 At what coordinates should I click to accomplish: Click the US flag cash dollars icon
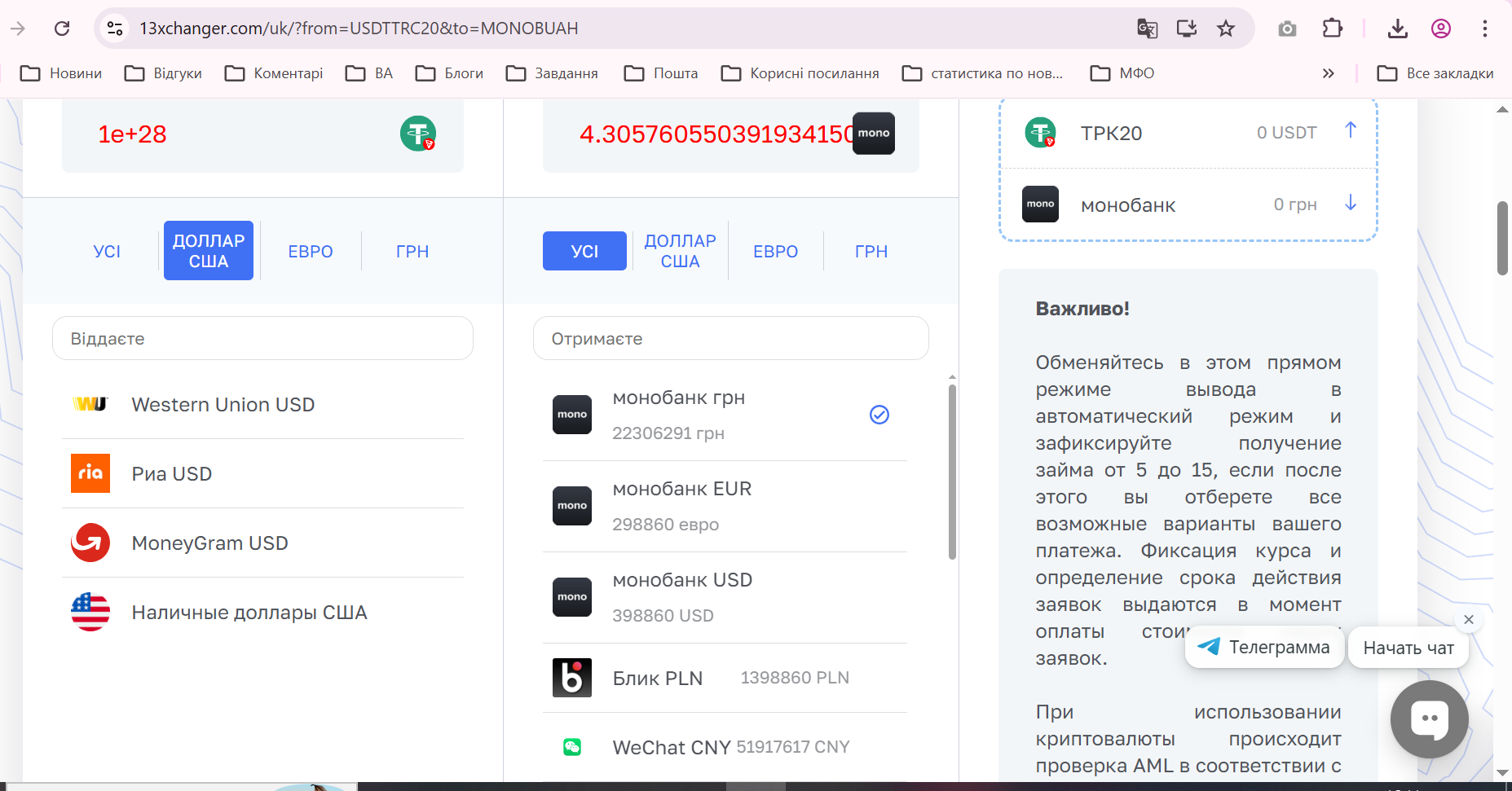(x=90, y=612)
